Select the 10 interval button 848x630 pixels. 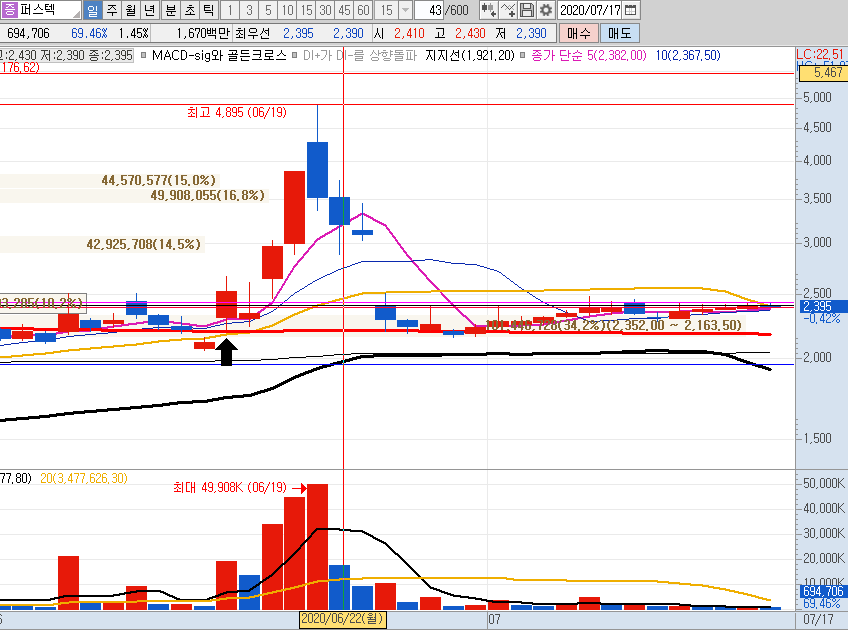click(x=287, y=10)
